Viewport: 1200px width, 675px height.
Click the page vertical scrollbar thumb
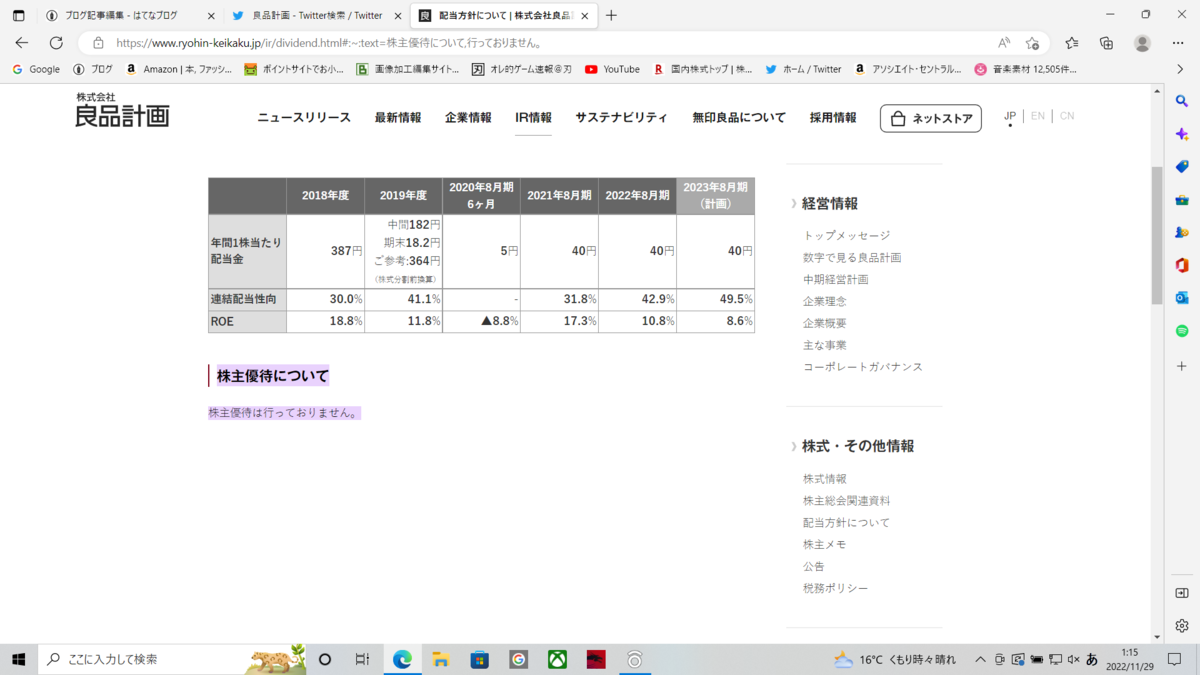coord(1157,235)
